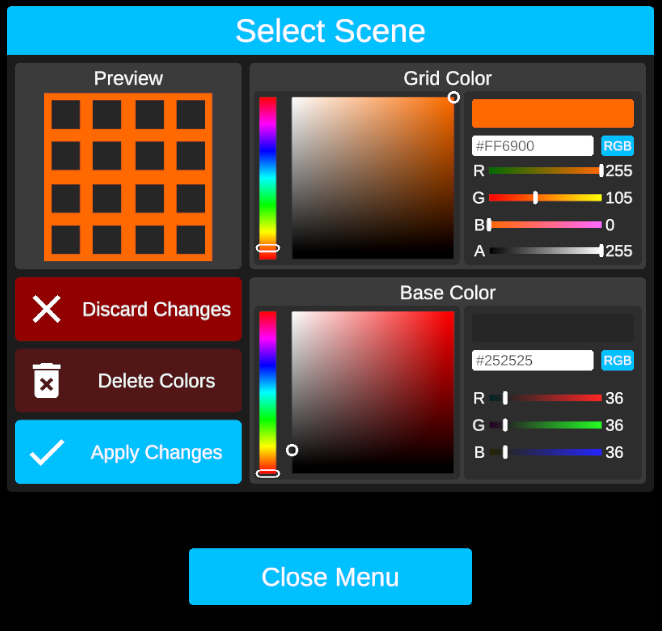
Task: Click the Delete Colors button label
Action: tap(156, 381)
